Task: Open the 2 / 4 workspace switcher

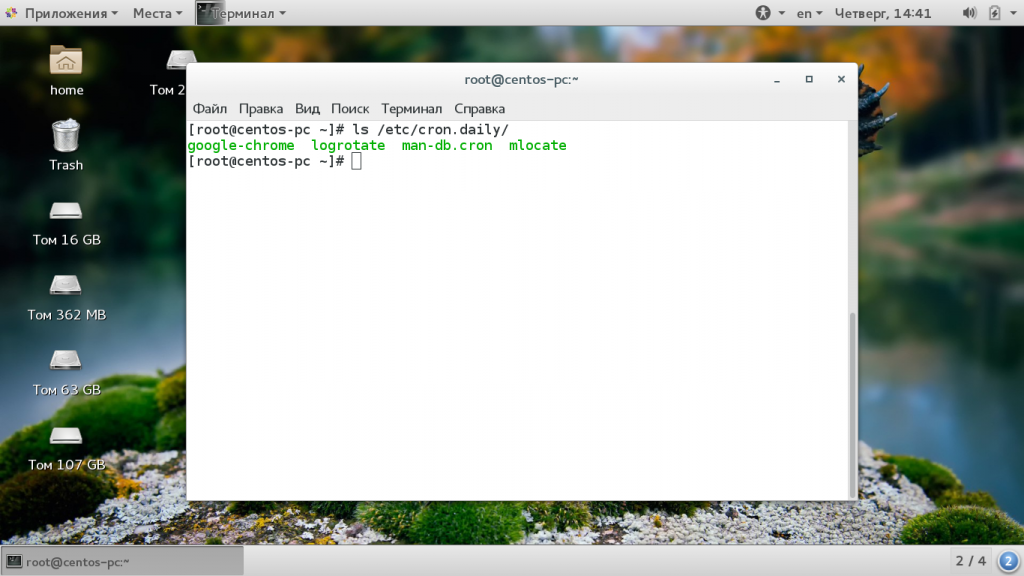Action: 970,561
